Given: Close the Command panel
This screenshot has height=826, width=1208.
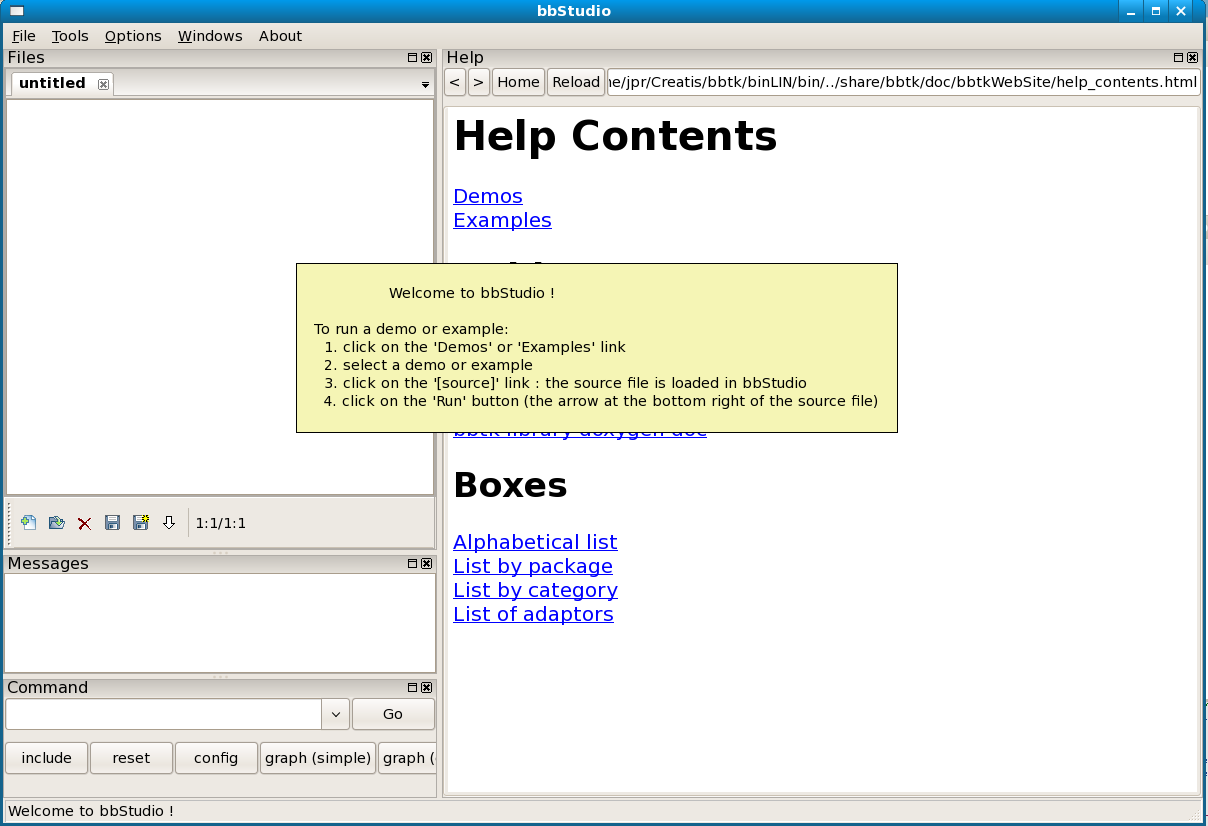Looking at the screenshot, I should 427,688.
